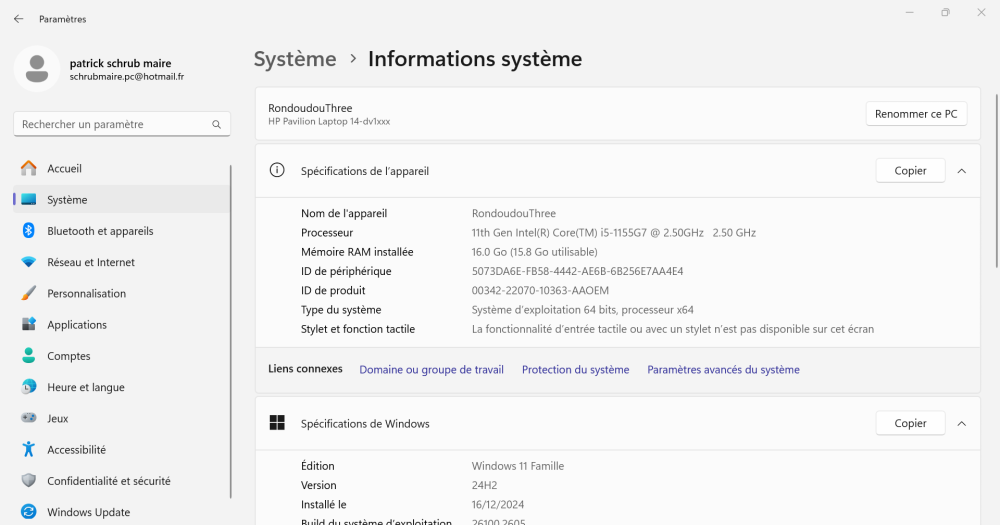The image size is (1000, 525).
Task: Click the Windows Update sync icon
Action: [29, 512]
